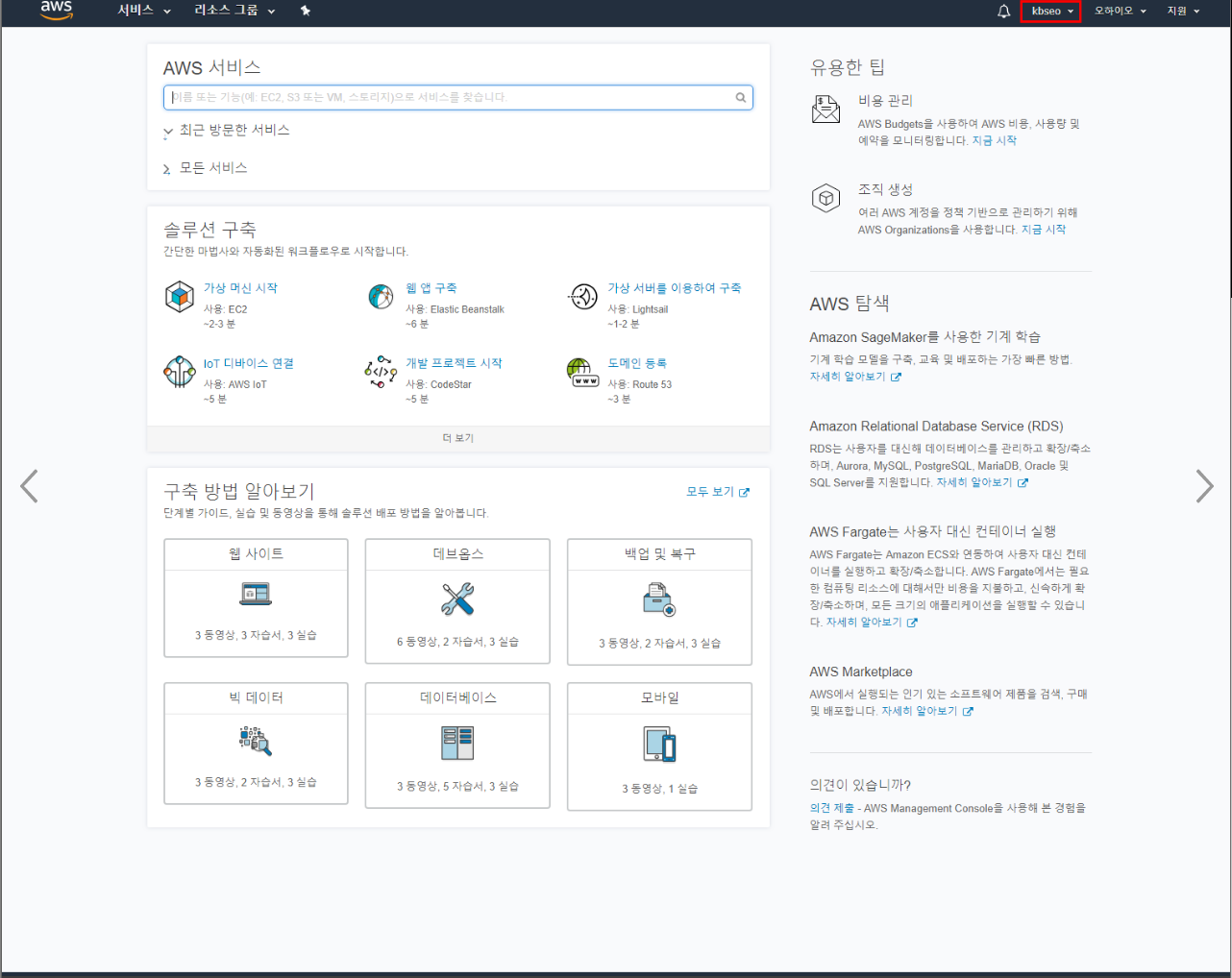Click the external link icon beside 모두 보기
The image size is (1232, 978).
pos(744,493)
